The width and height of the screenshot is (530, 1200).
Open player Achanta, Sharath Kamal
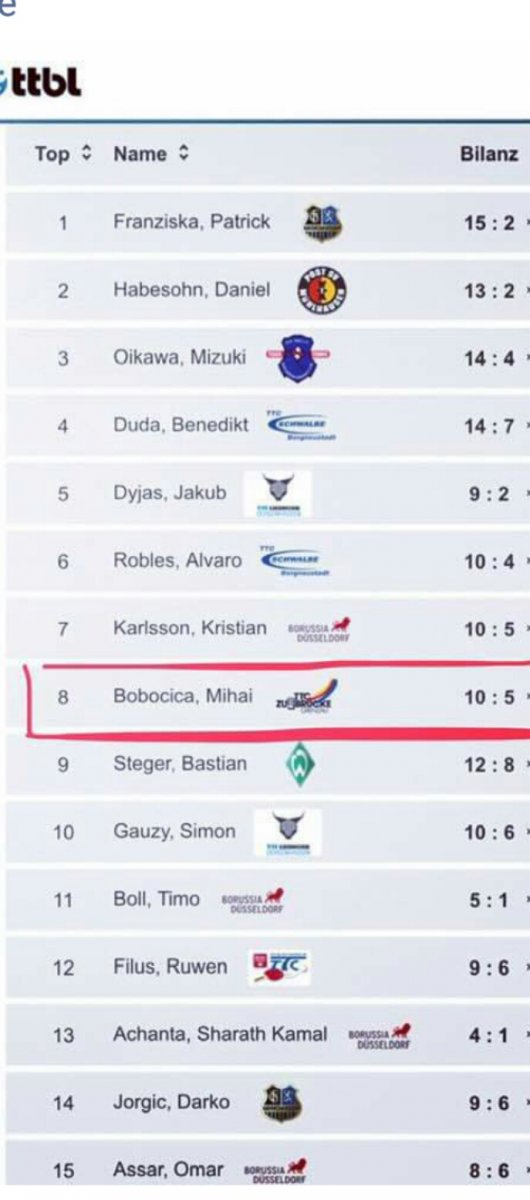pyautogui.click(x=220, y=1035)
